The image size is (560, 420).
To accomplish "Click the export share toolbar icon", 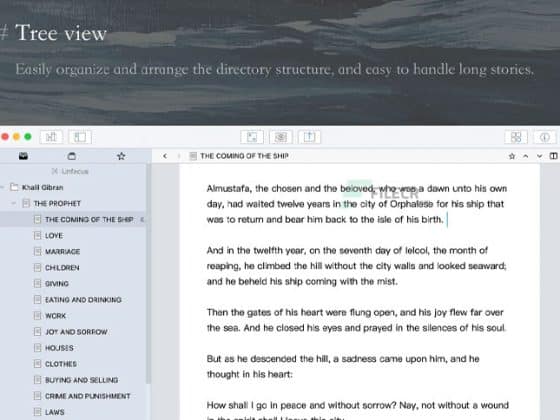I will [309, 137].
